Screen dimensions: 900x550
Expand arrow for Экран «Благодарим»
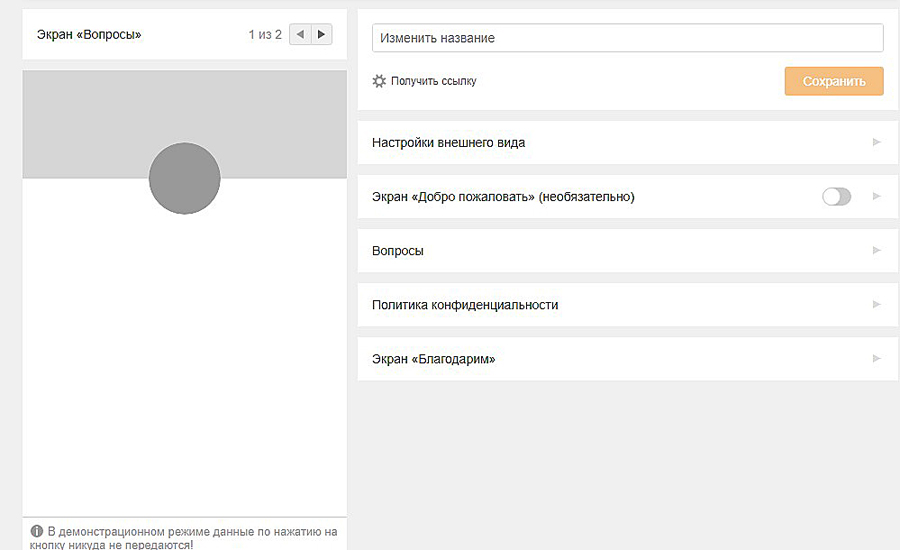tap(877, 358)
